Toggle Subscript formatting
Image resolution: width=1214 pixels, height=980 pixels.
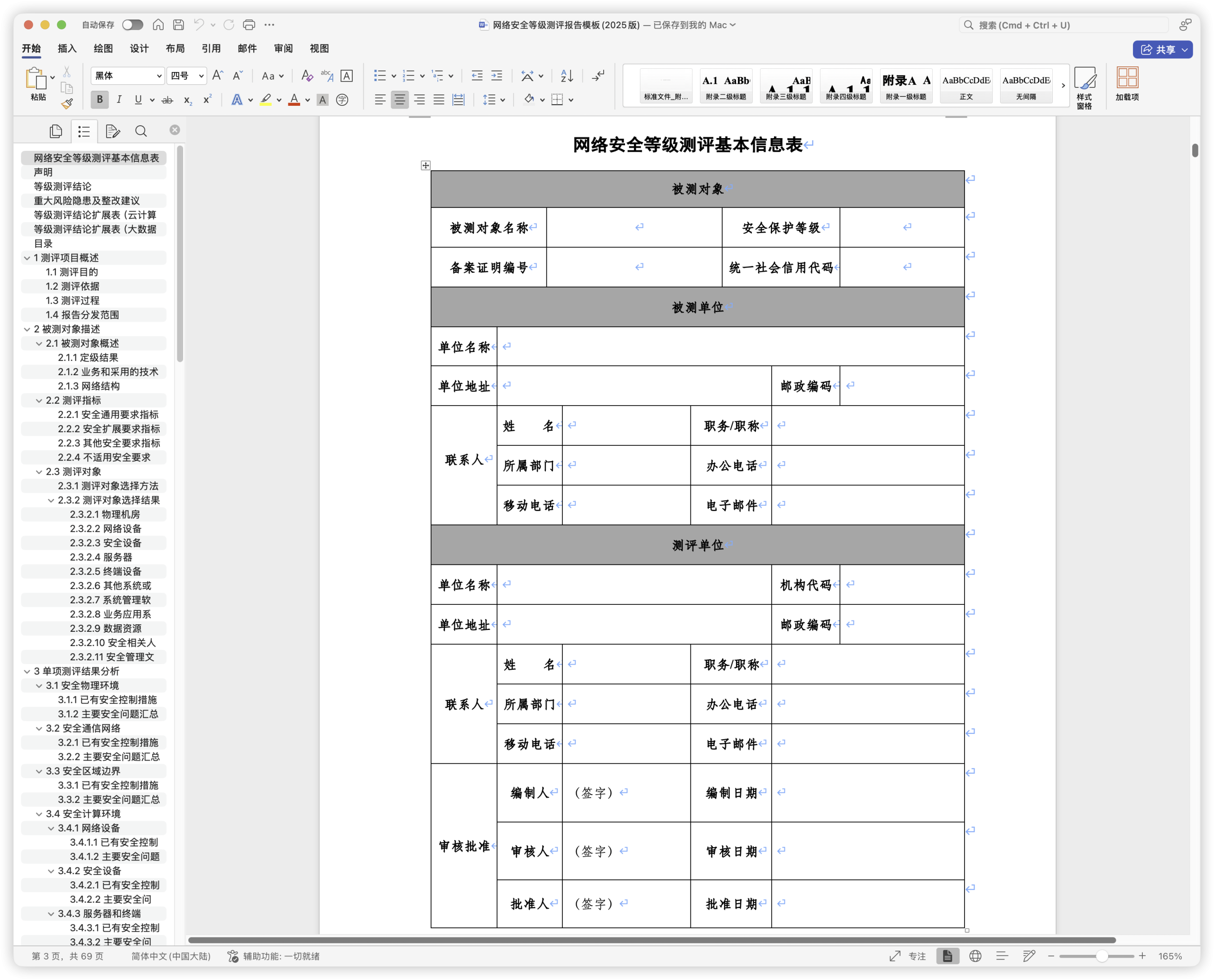coord(187,100)
